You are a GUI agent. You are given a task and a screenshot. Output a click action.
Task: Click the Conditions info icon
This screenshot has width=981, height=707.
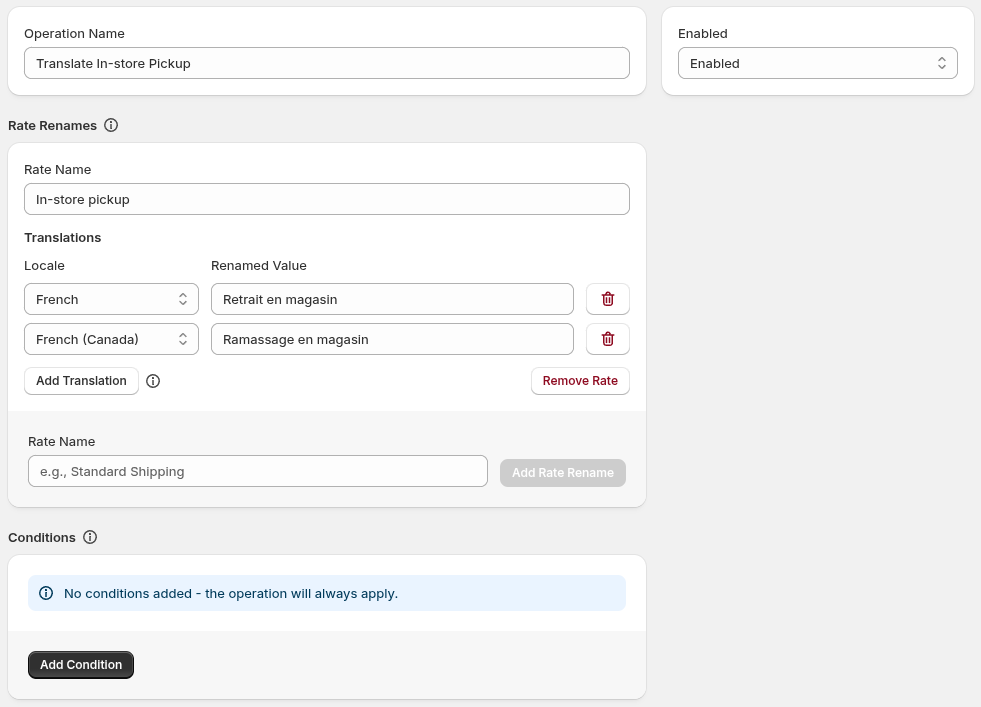(90, 537)
